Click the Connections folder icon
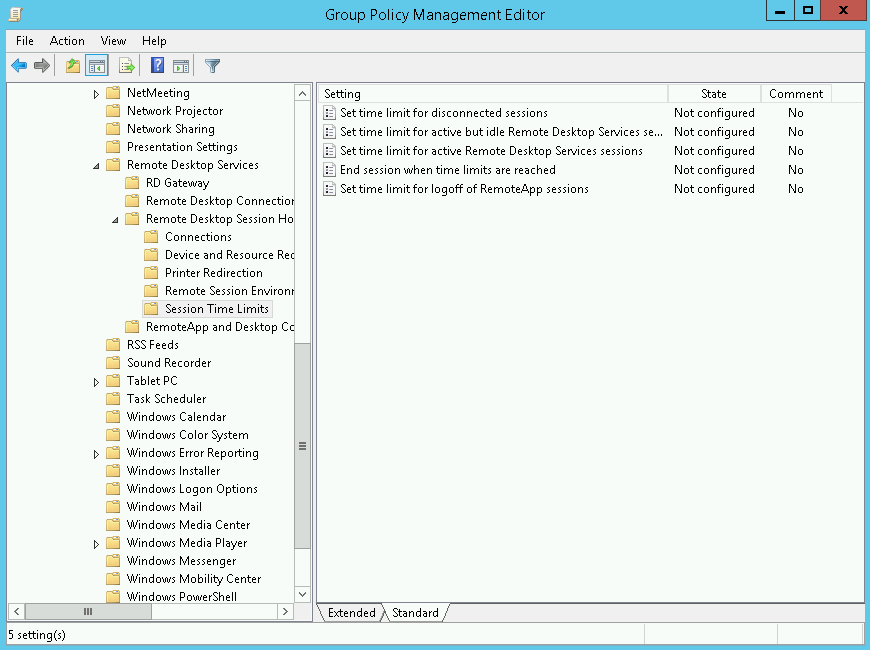 (x=151, y=237)
